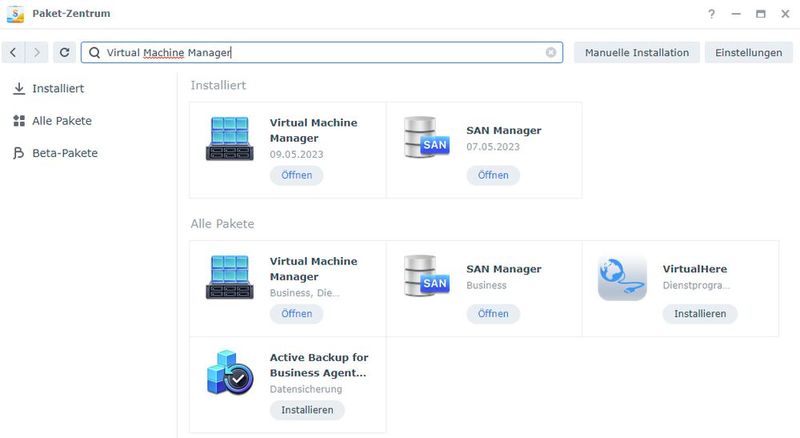Click Business, Die... category label
Image resolution: width=800 pixels, height=438 pixels.
pyautogui.click(x=305, y=293)
